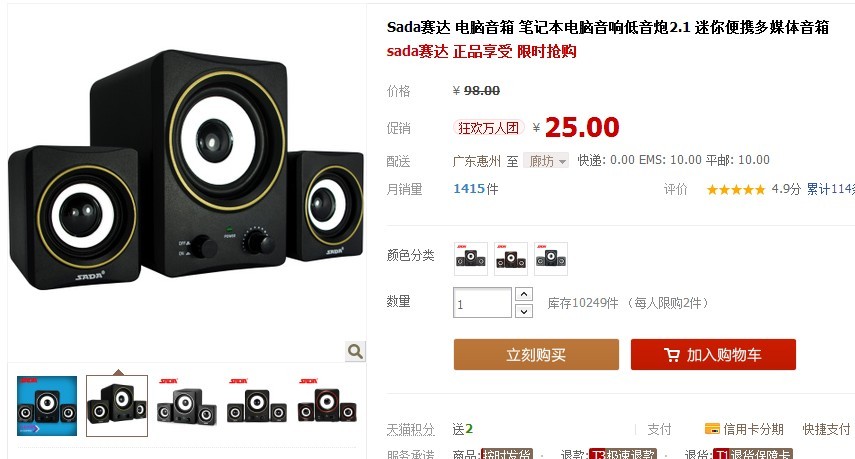The height and width of the screenshot is (459, 855).
Task: Select the second color option swatch
Action: (511, 258)
